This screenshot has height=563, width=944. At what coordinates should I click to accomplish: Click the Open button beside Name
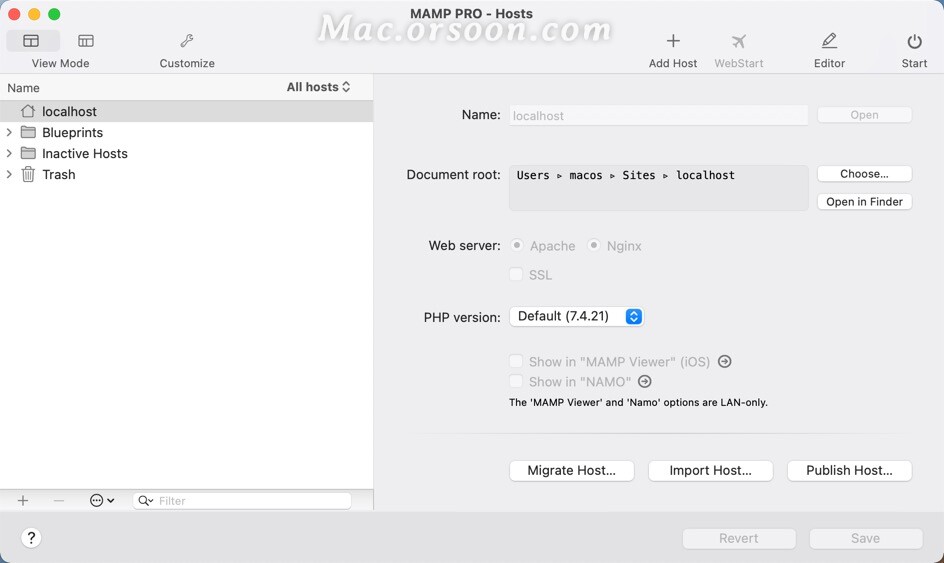pos(865,114)
